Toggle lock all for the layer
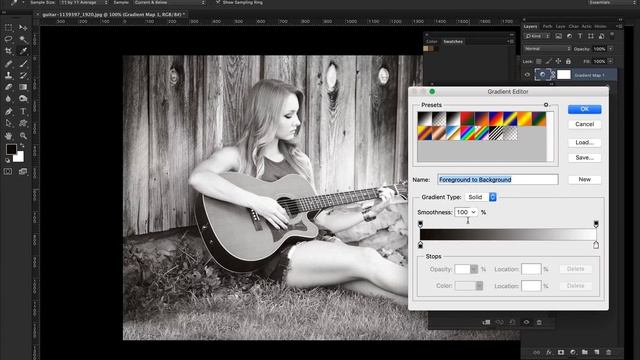Viewport: 640px width, 360px height. pos(568,61)
